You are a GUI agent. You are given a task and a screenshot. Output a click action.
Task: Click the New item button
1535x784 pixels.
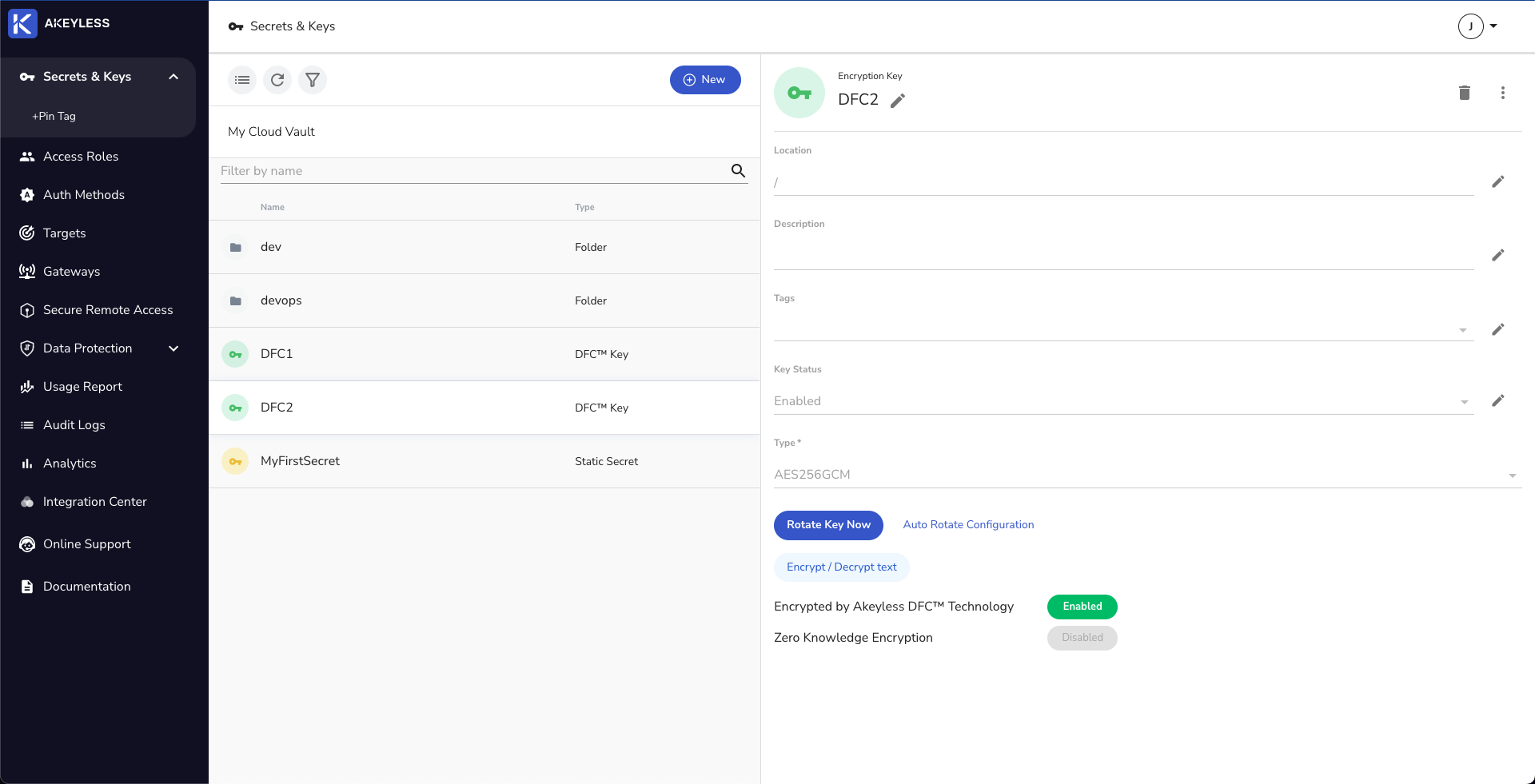705,80
